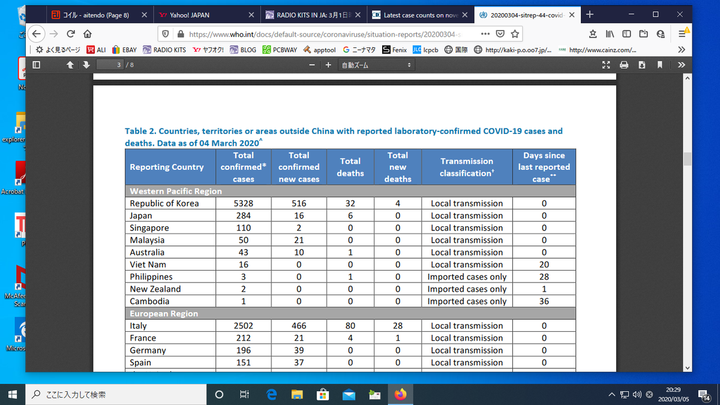Click the PDF scroll down arrow
Viewport: 720px width, 405px height.
click(x=687, y=367)
